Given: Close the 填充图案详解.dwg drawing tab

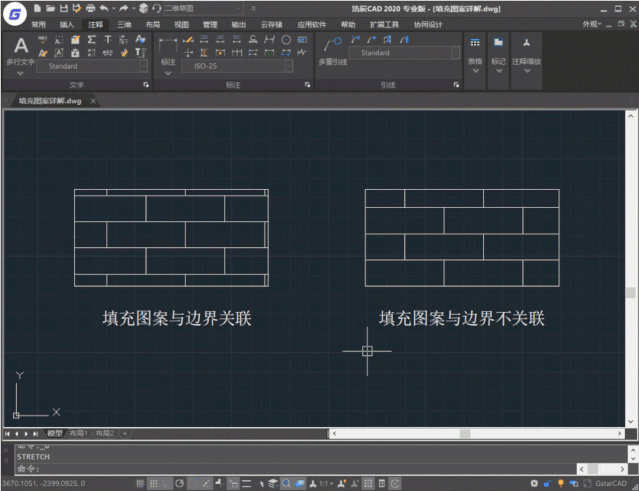Looking at the screenshot, I should (93, 101).
